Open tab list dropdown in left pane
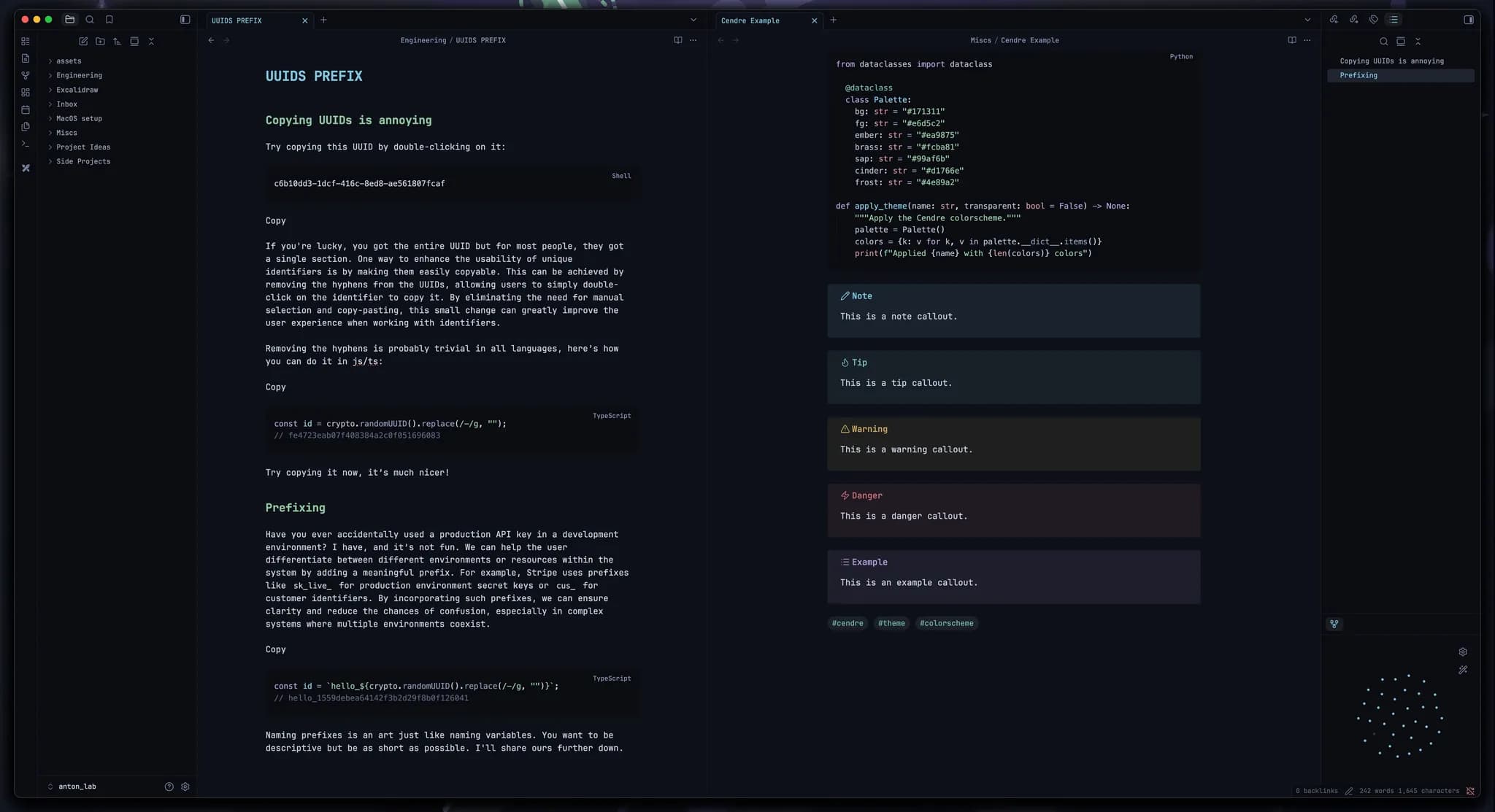This screenshot has width=1495, height=812. tap(693, 20)
